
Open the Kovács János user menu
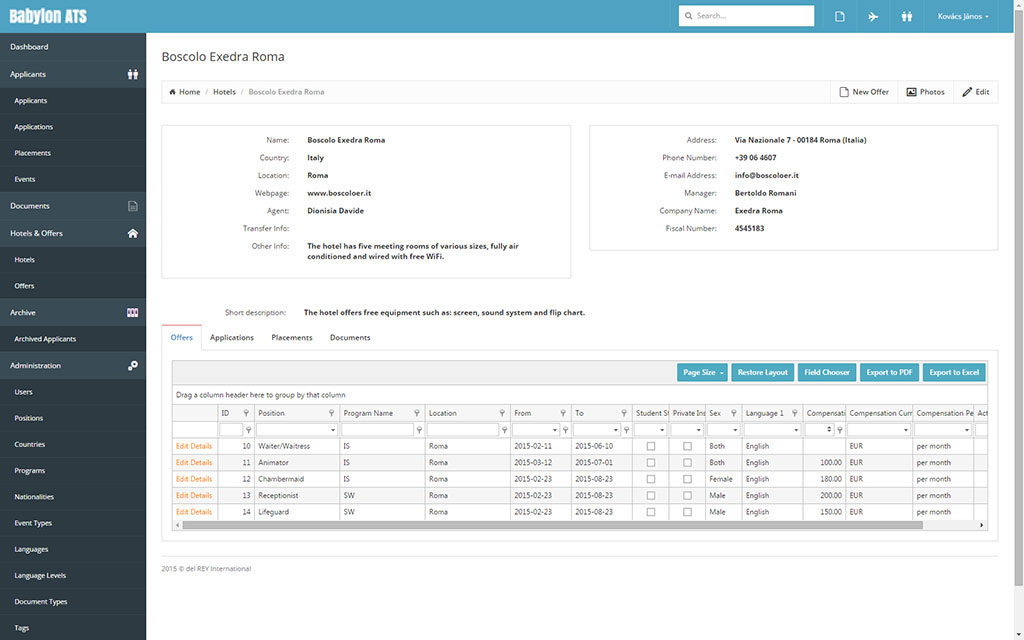pyautogui.click(x=963, y=16)
